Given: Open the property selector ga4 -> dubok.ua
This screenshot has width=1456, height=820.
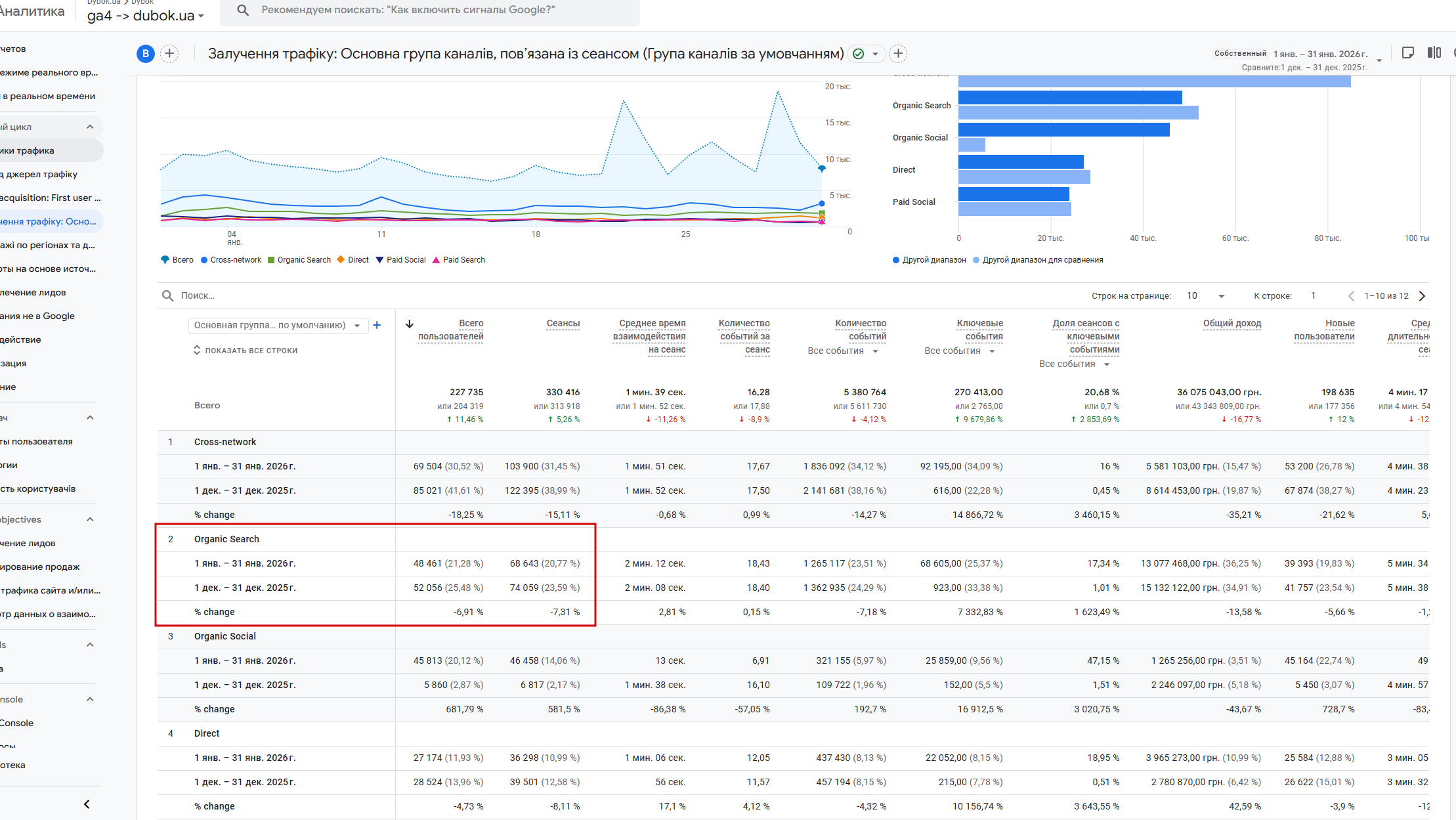Looking at the screenshot, I should (x=146, y=16).
